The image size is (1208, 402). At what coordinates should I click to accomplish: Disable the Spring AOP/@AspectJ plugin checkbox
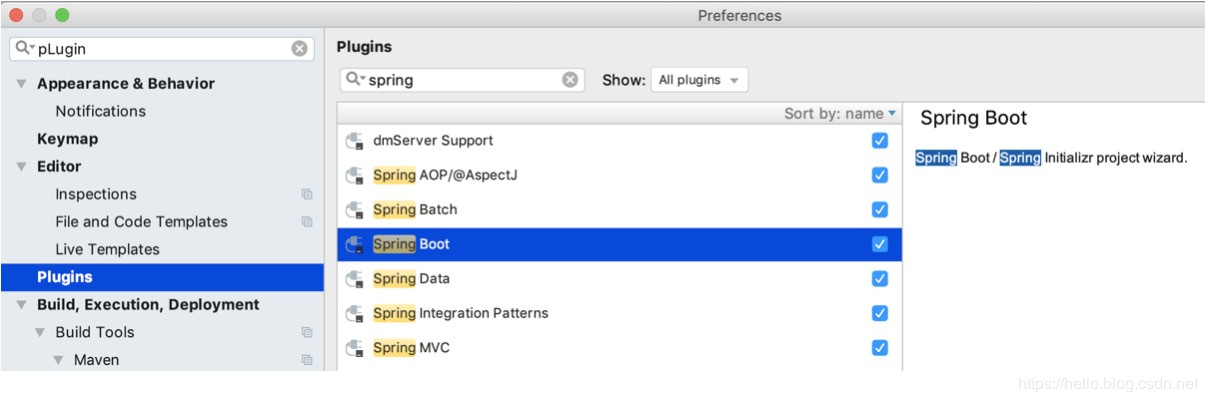880,175
